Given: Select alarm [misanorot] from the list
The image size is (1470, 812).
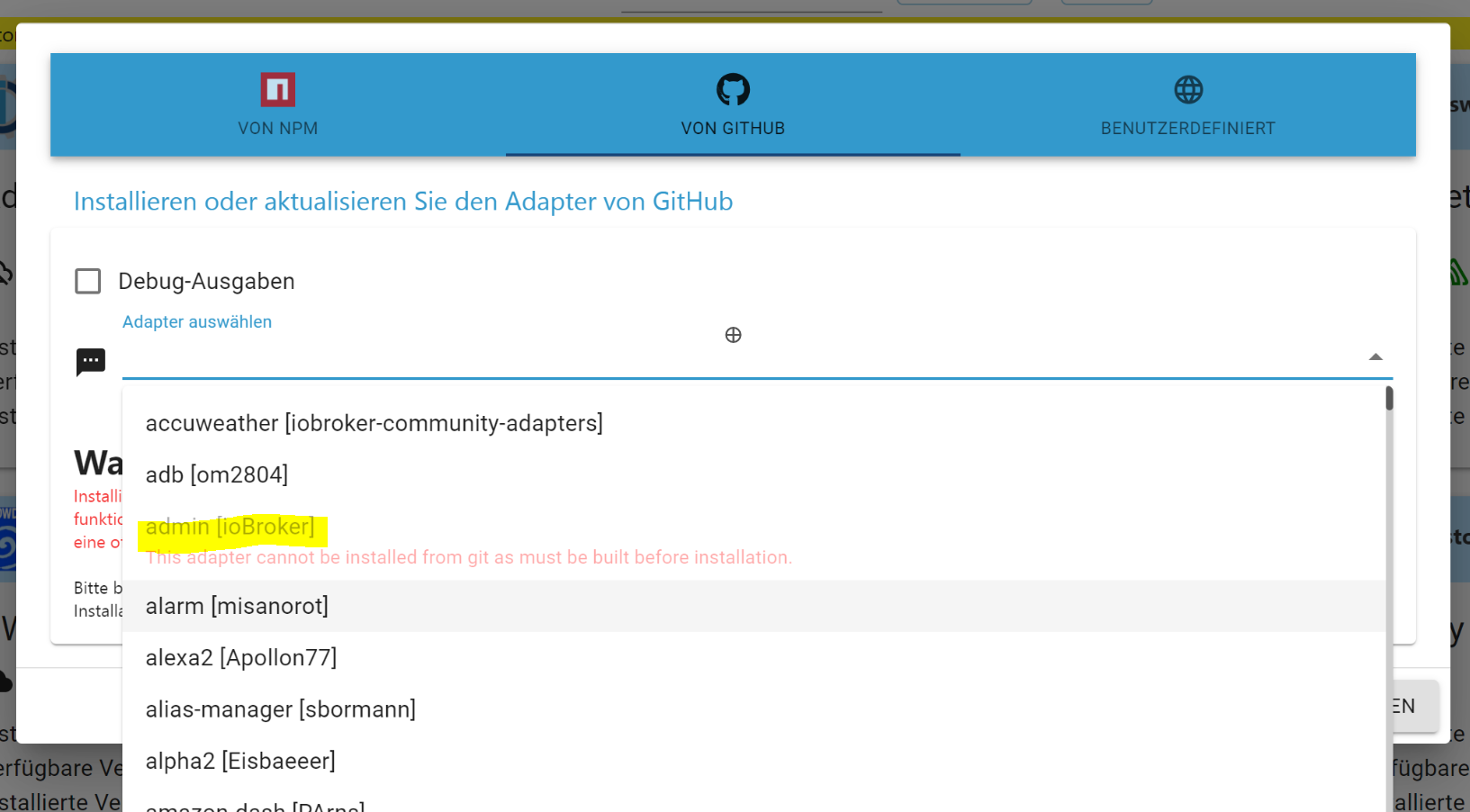Looking at the screenshot, I should (x=237, y=606).
